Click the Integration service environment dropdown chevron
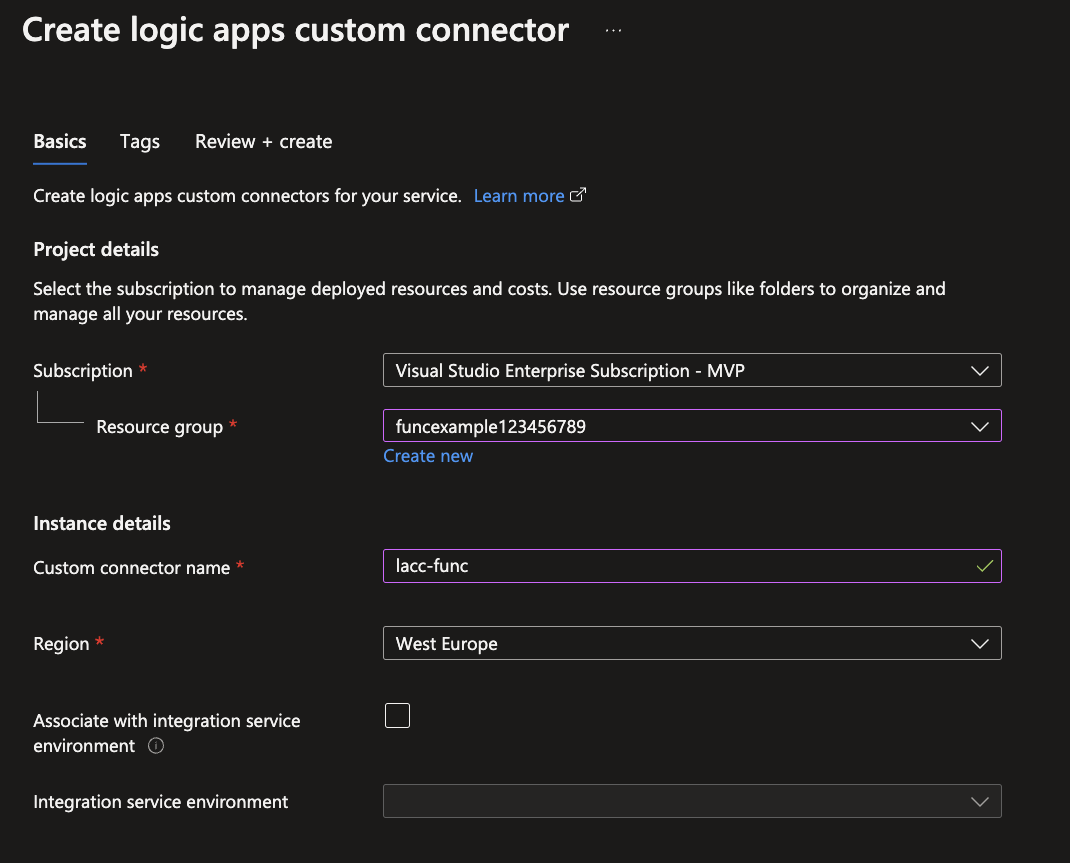The height and width of the screenshot is (863, 1070). tap(980, 801)
